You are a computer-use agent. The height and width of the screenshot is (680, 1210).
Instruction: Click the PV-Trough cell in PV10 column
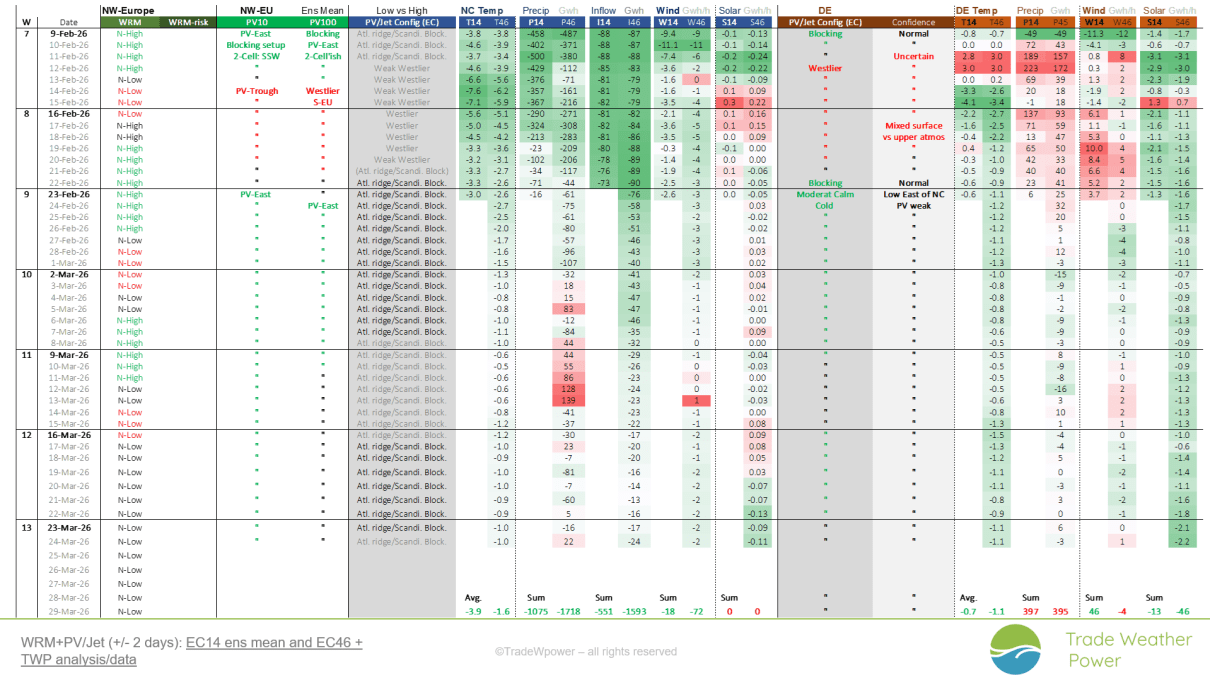coord(256,91)
